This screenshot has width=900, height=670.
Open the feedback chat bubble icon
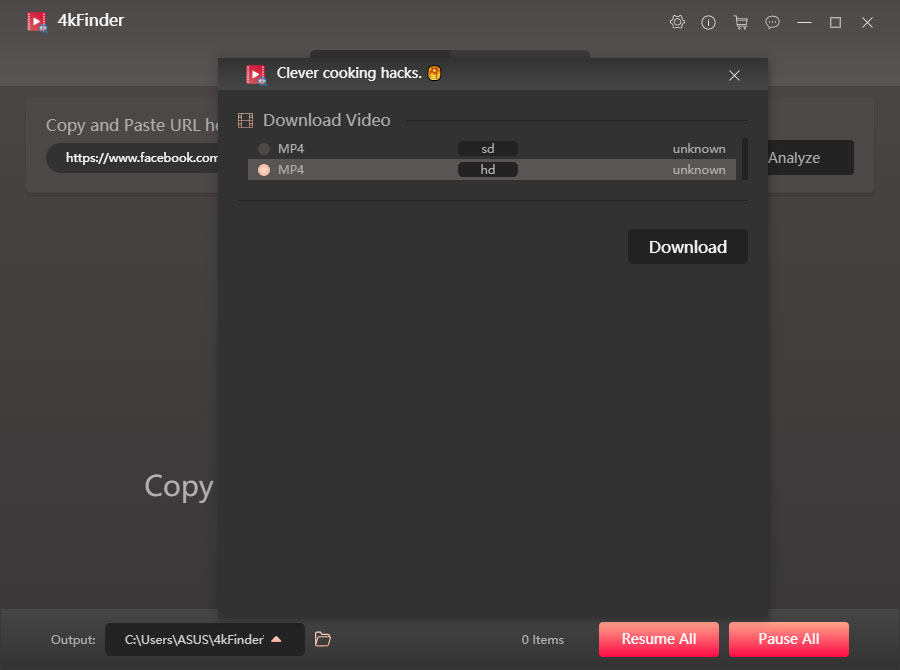(x=772, y=21)
